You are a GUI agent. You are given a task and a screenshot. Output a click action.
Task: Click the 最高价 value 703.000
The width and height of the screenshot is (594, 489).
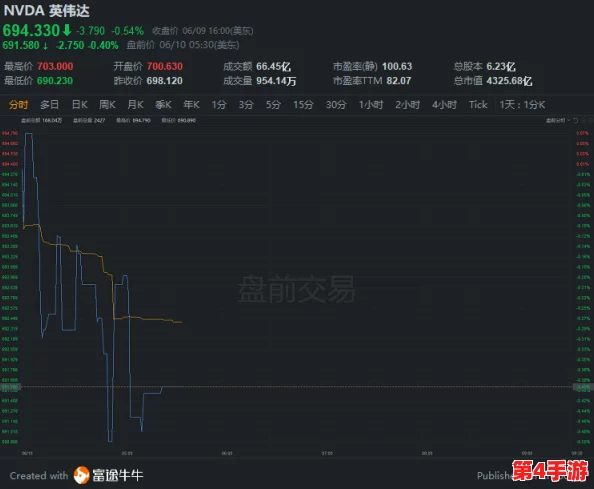click(x=55, y=67)
